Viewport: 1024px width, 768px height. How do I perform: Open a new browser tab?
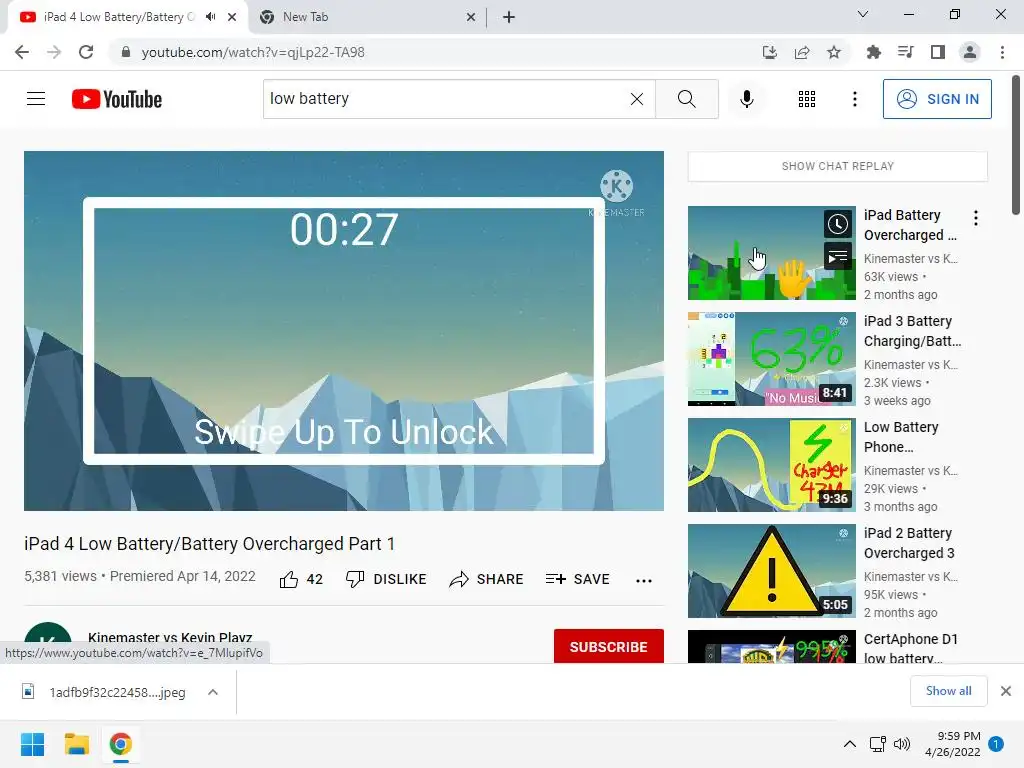(x=509, y=17)
